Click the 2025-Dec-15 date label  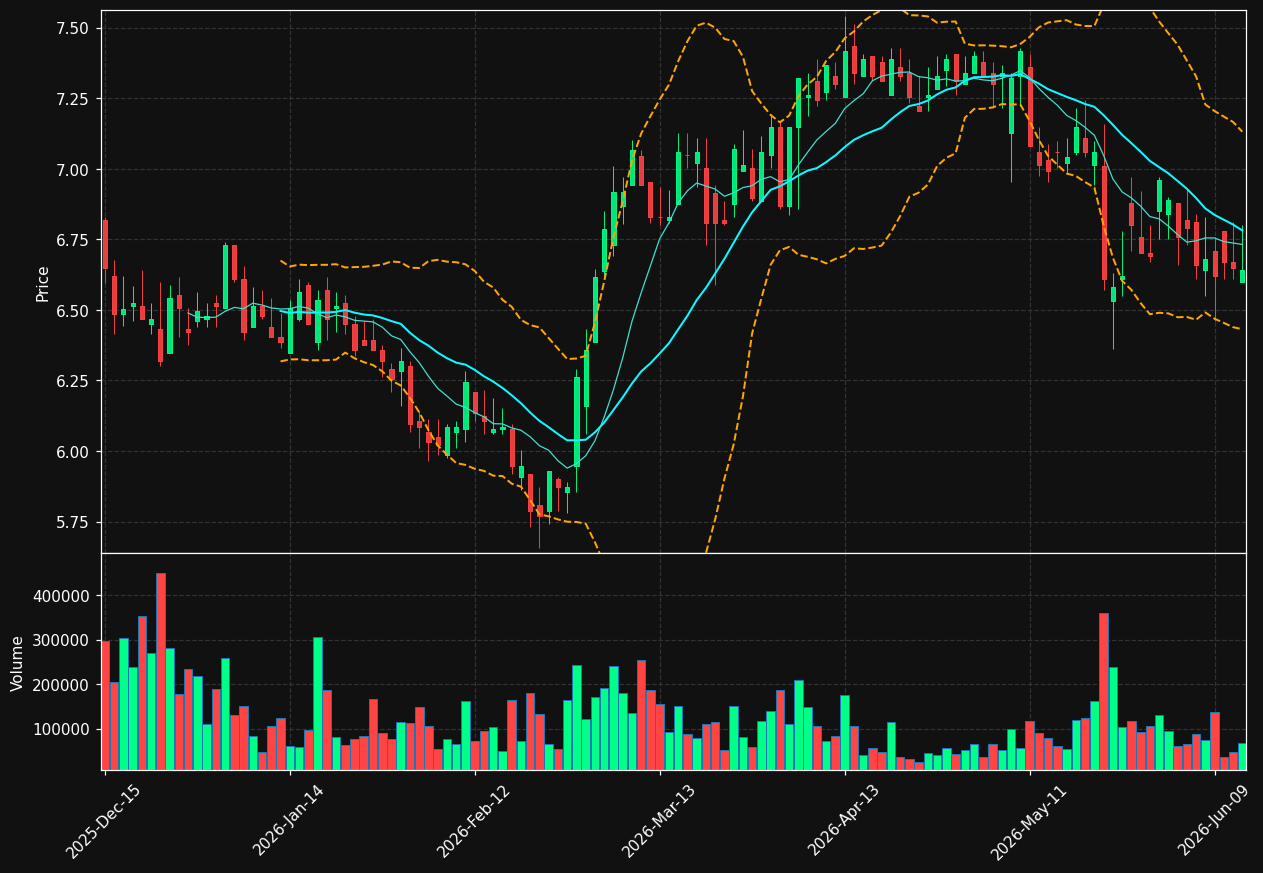point(104,821)
